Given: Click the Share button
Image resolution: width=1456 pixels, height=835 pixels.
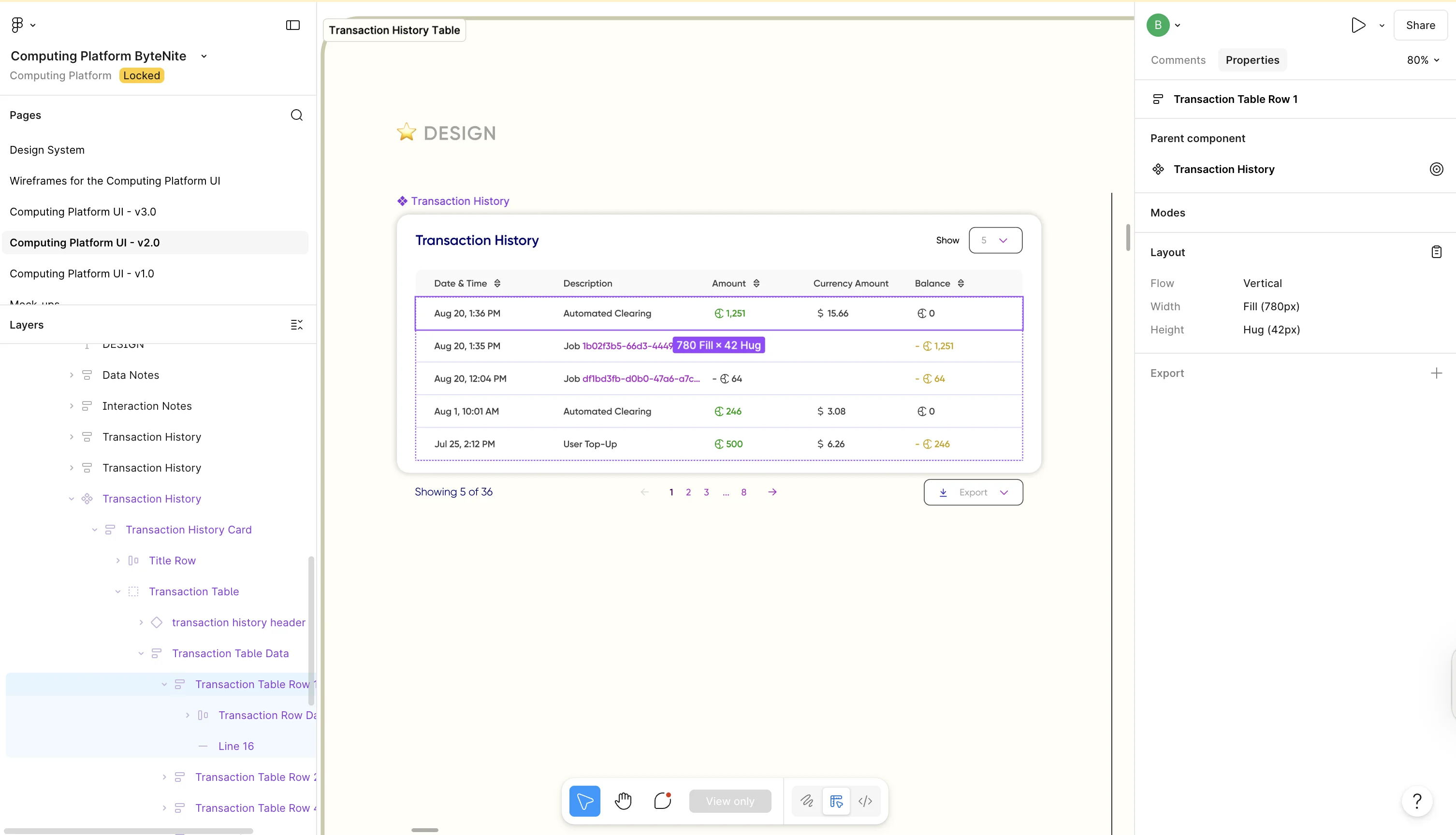Looking at the screenshot, I should pyautogui.click(x=1420, y=25).
